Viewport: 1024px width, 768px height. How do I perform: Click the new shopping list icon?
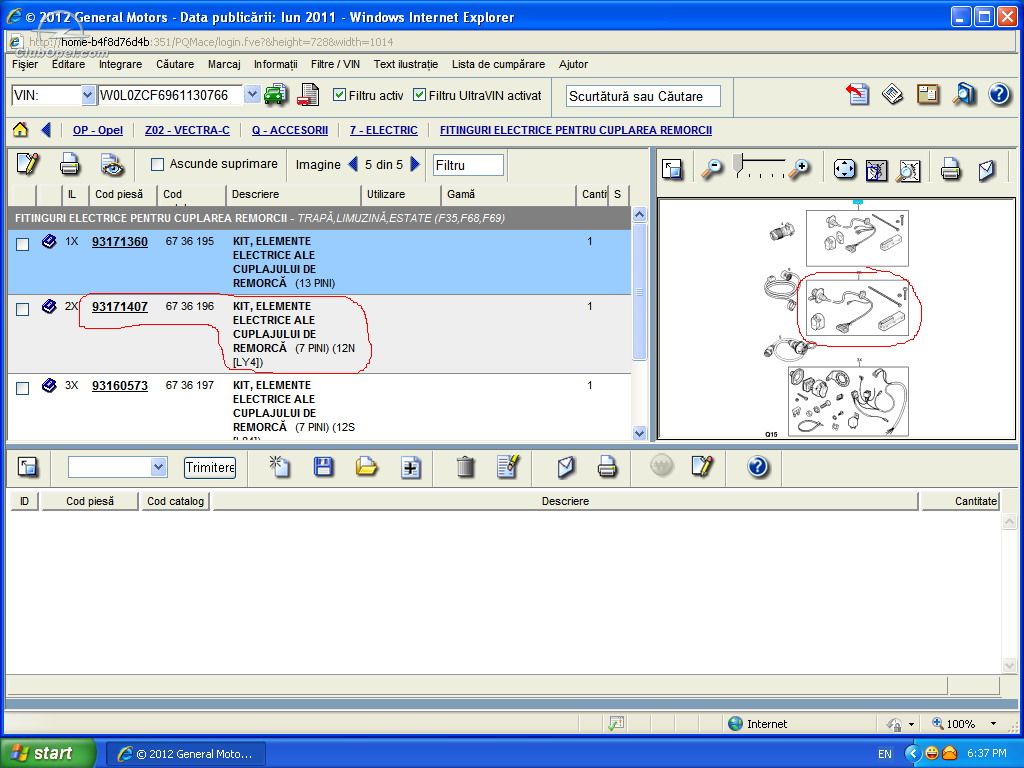click(280, 466)
